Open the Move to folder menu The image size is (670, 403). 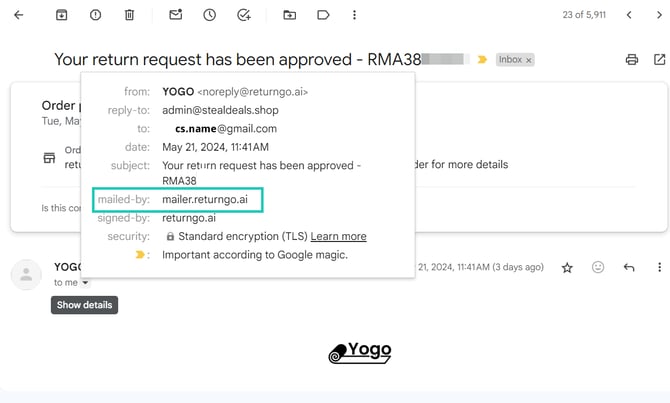(290, 15)
